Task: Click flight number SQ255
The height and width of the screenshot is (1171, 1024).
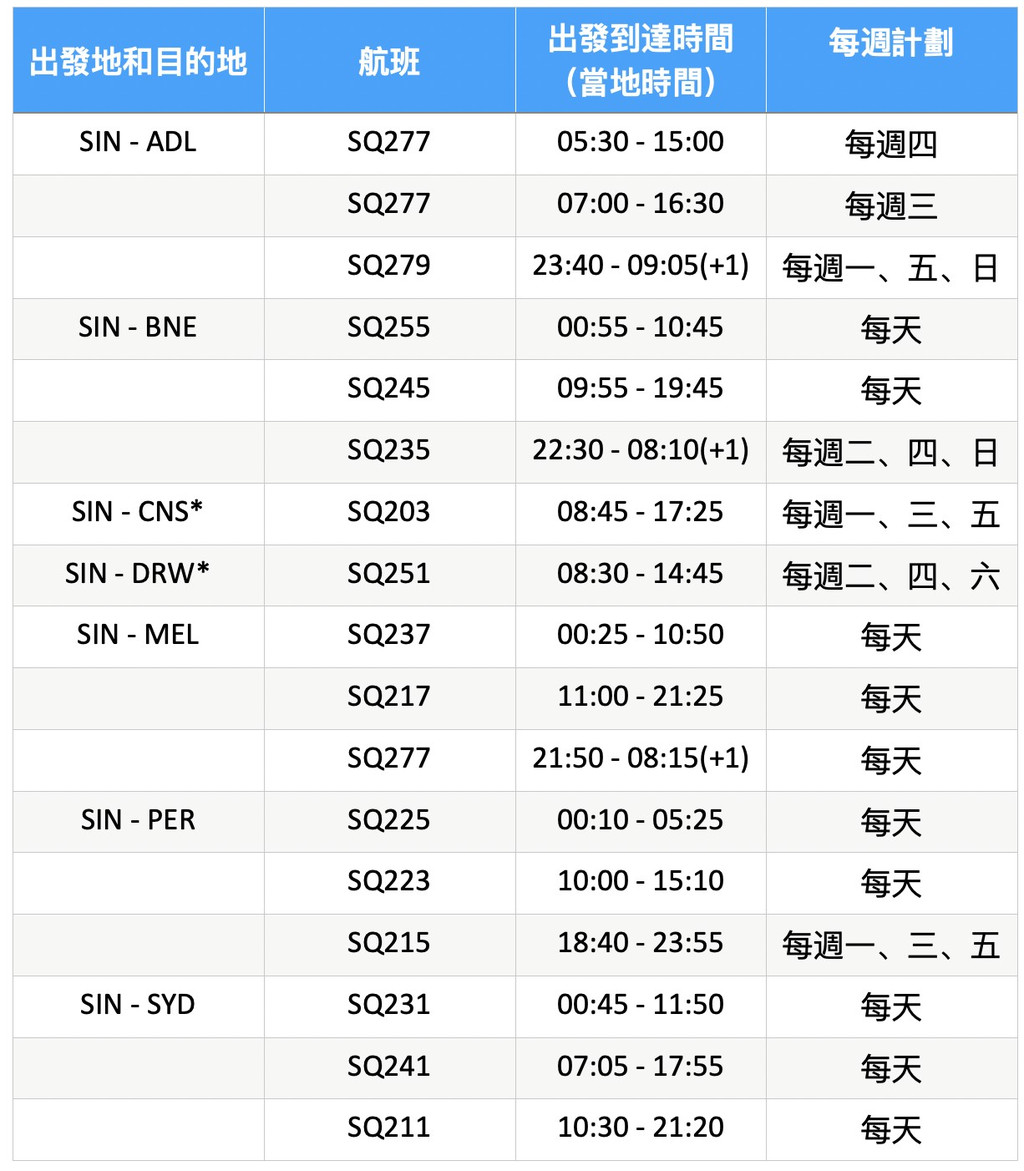Action: coord(389,329)
